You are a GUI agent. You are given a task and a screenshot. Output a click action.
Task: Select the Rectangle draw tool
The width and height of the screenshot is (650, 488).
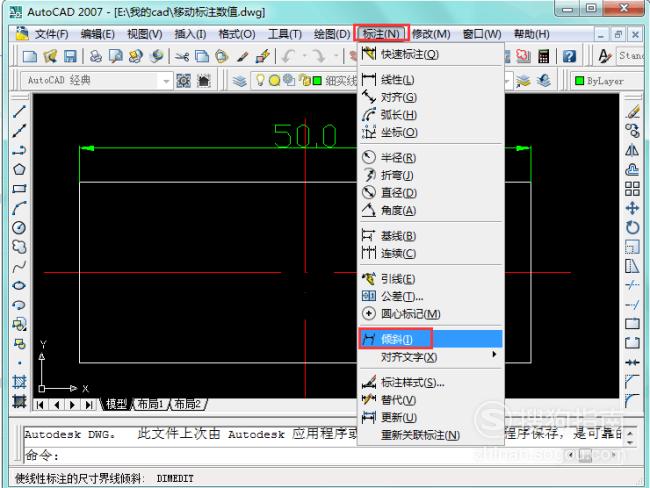point(19,189)
